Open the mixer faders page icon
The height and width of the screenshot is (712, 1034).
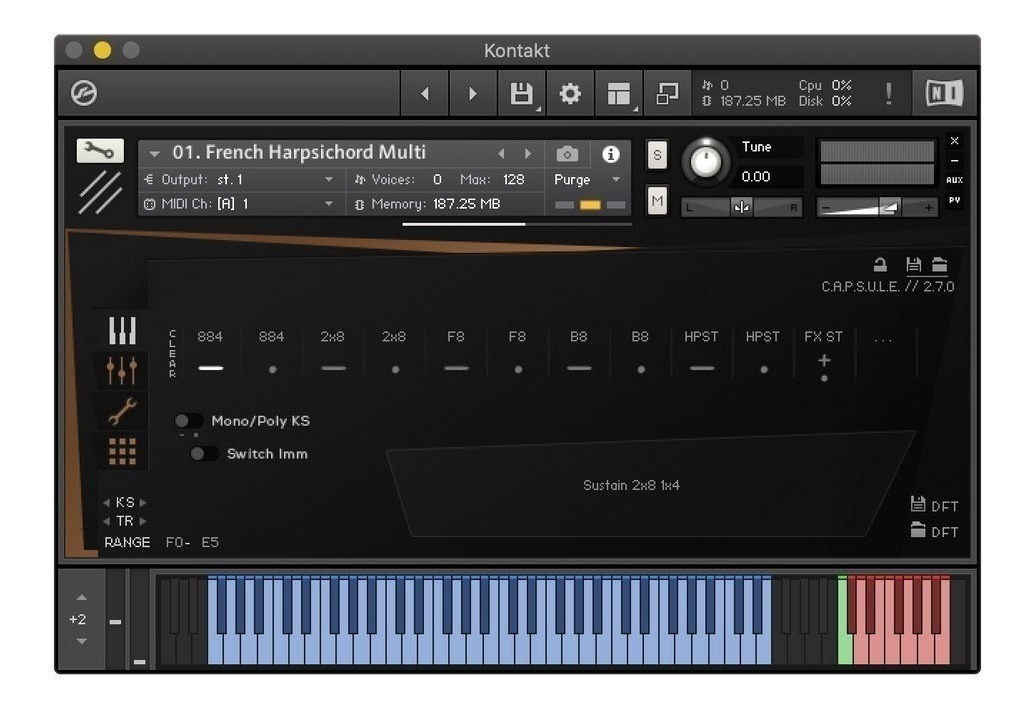coord(123,370)
